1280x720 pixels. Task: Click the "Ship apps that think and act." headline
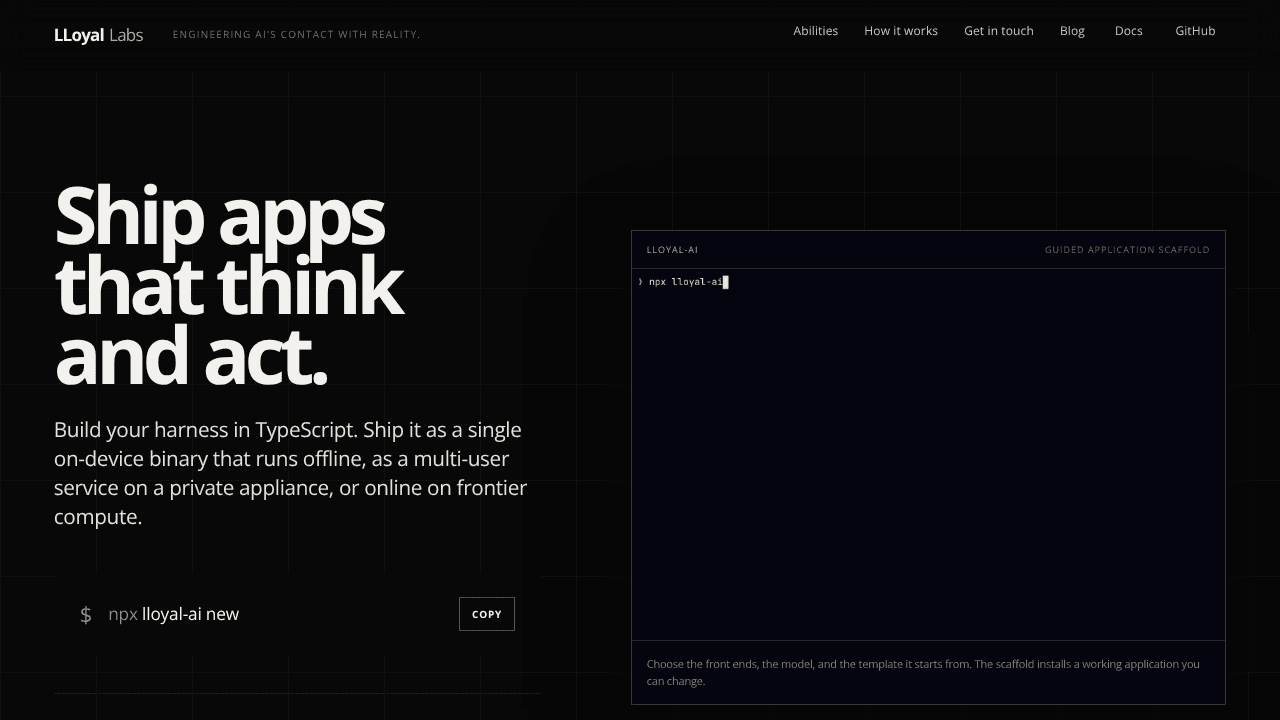pos(229,286)
